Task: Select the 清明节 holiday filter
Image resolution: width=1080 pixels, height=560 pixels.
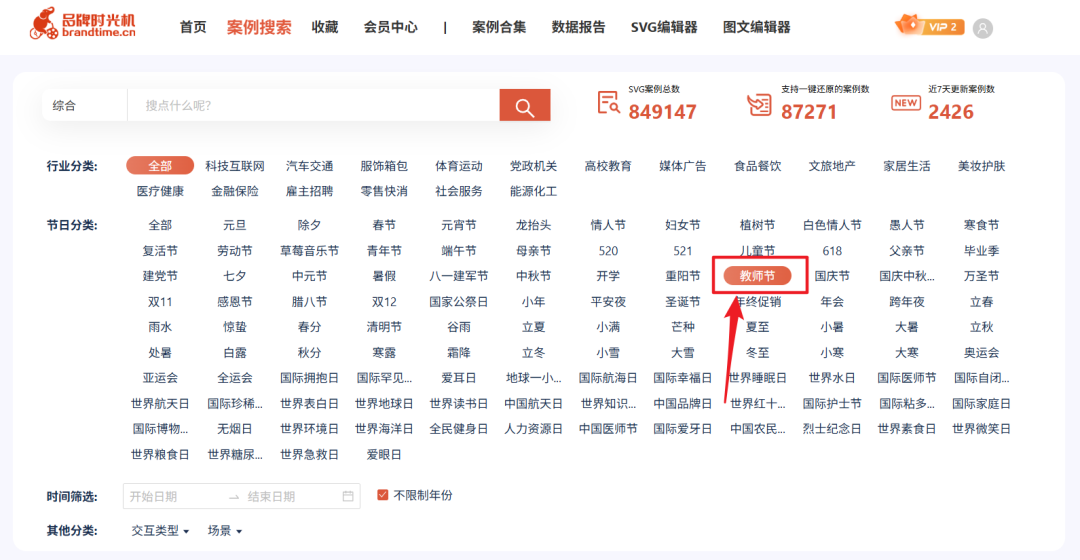Action: coord(384,327)
